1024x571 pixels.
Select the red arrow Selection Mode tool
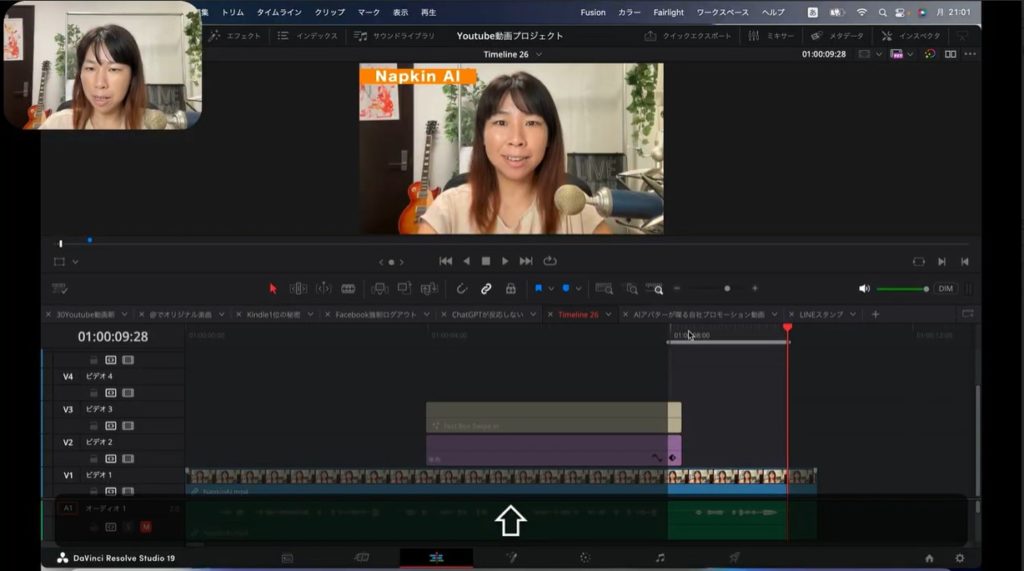[x=274, y=289]
